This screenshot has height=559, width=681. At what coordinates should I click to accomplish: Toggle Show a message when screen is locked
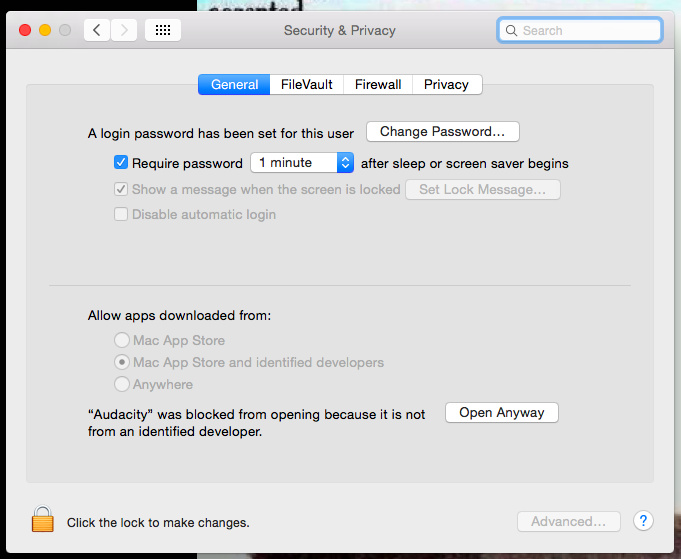point(121,189)
